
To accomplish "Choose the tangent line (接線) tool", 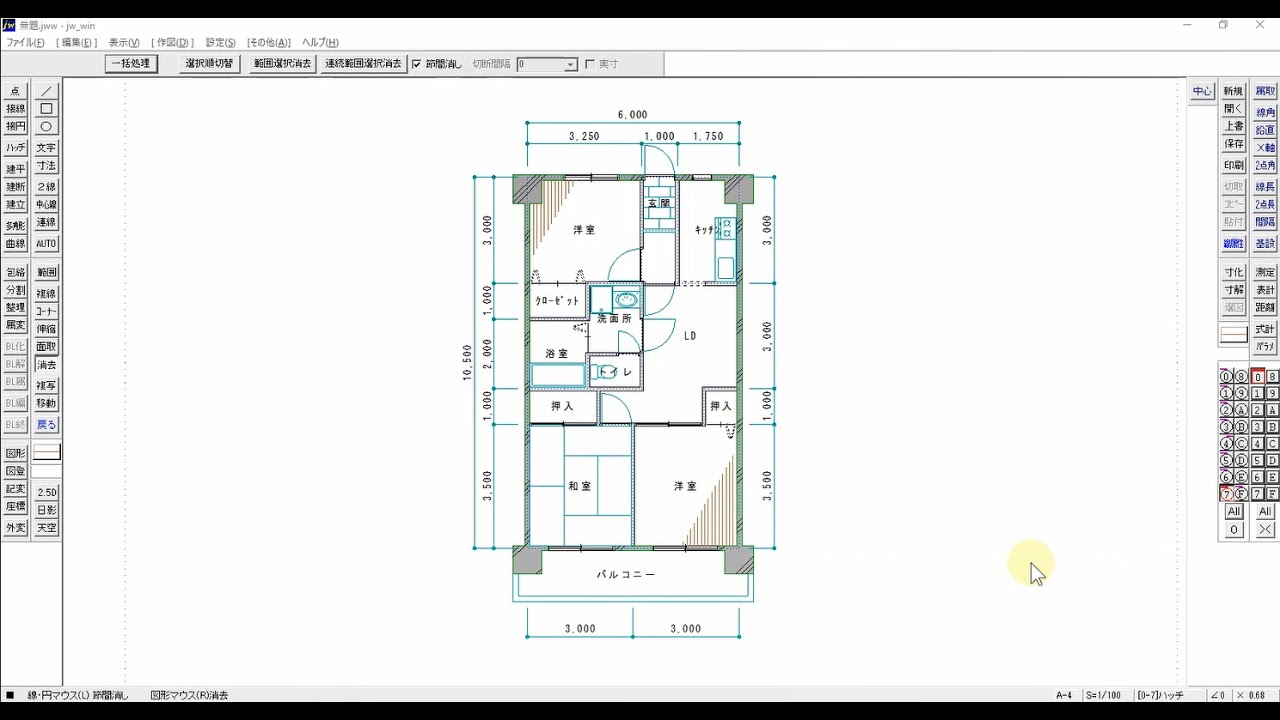I will 15,109.
